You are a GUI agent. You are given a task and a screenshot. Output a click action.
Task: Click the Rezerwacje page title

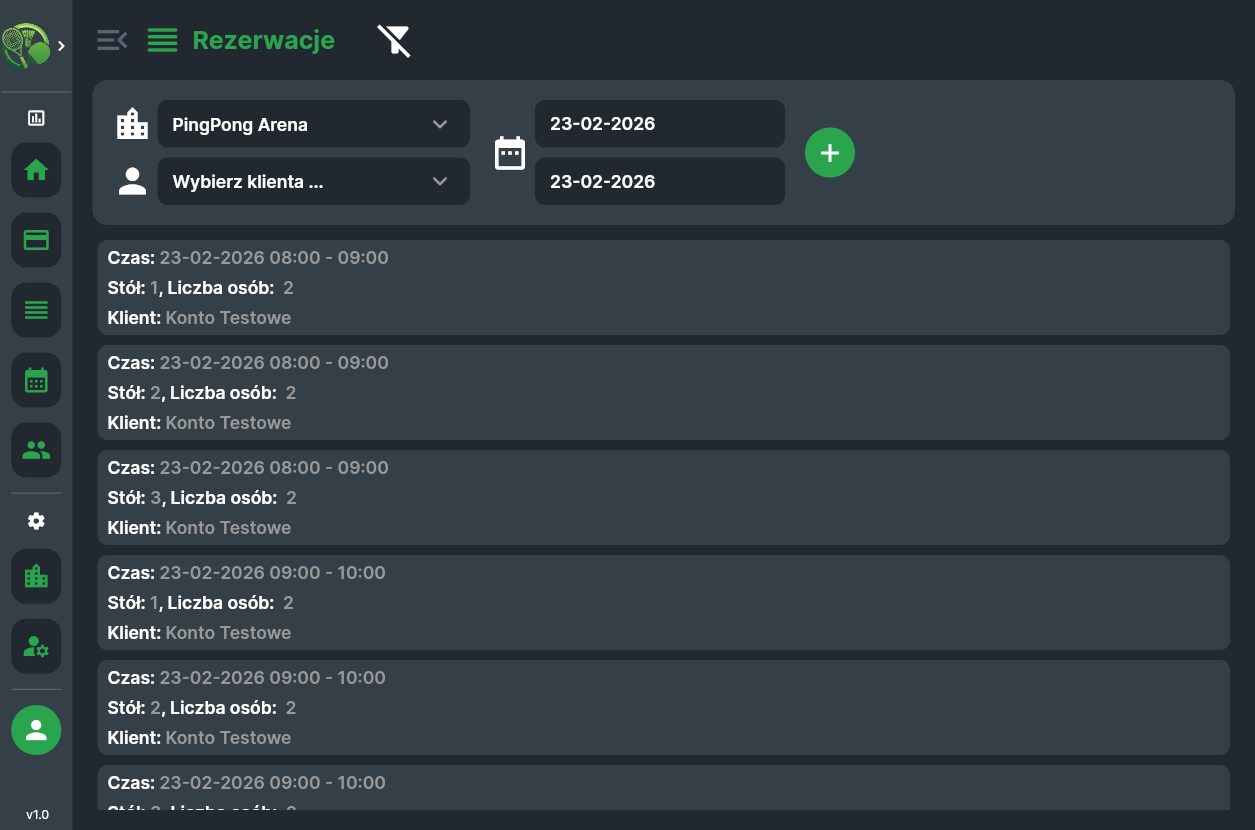tap(263, 40)
